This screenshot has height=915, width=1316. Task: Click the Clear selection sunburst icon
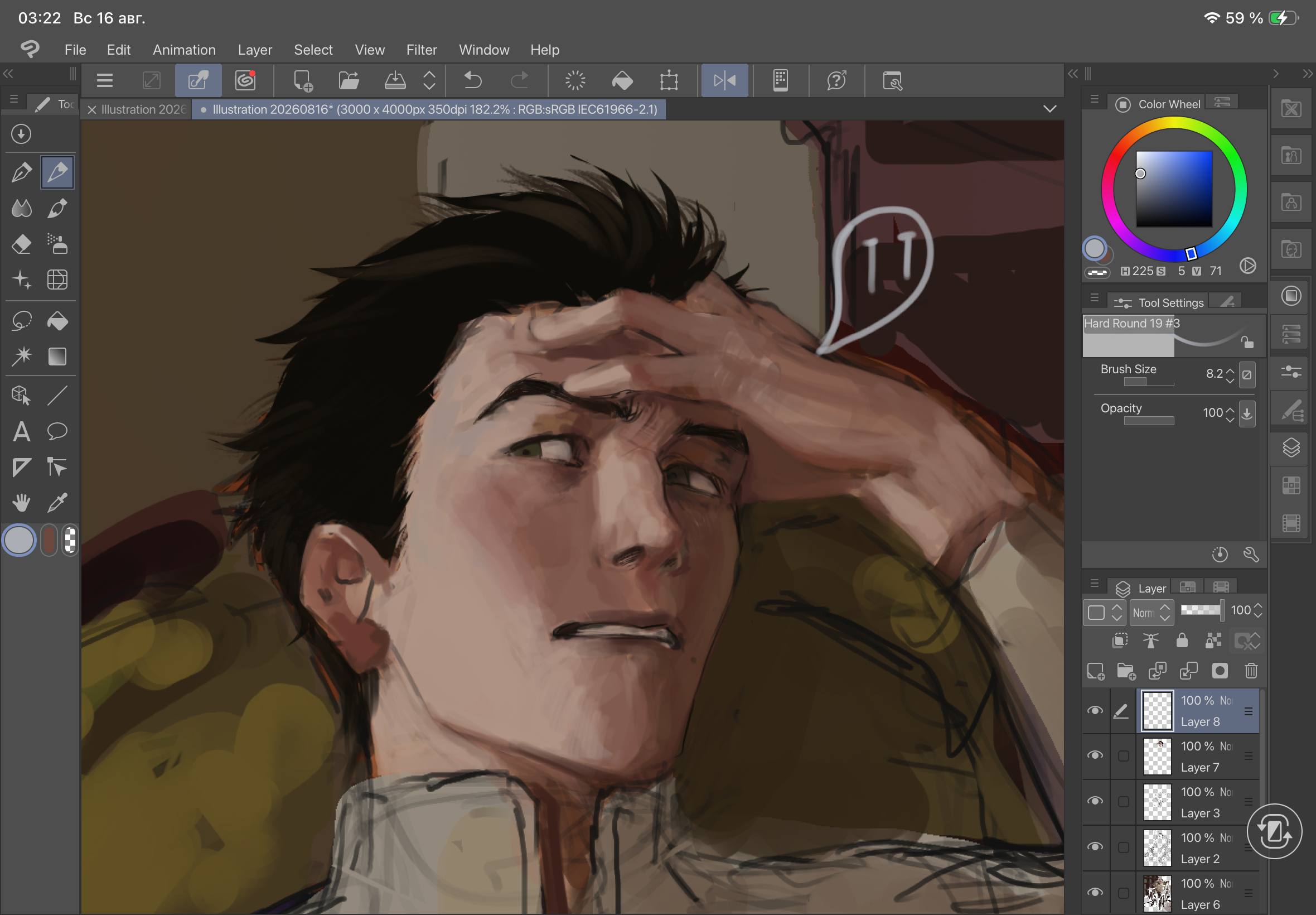(575, 80)
